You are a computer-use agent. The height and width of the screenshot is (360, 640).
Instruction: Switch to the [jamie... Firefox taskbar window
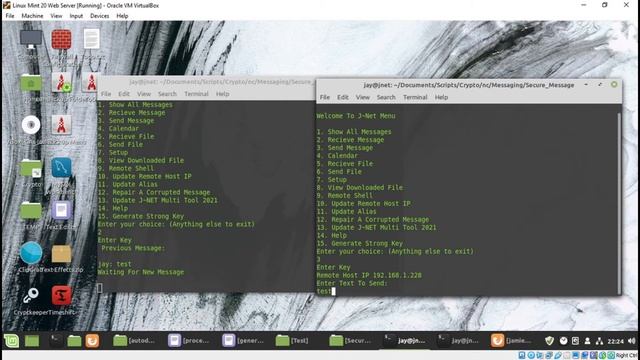pos(512,340)
